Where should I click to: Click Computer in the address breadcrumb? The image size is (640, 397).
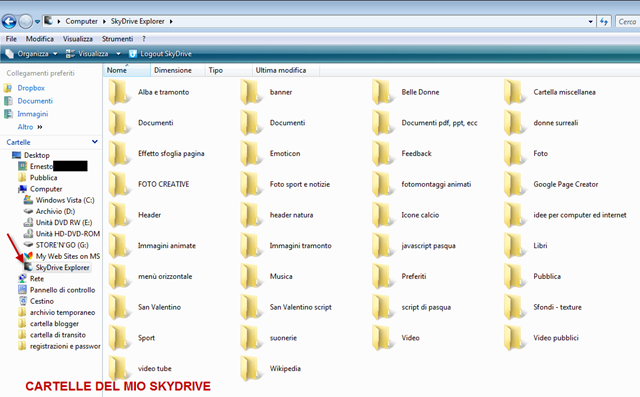coord(81,21)
